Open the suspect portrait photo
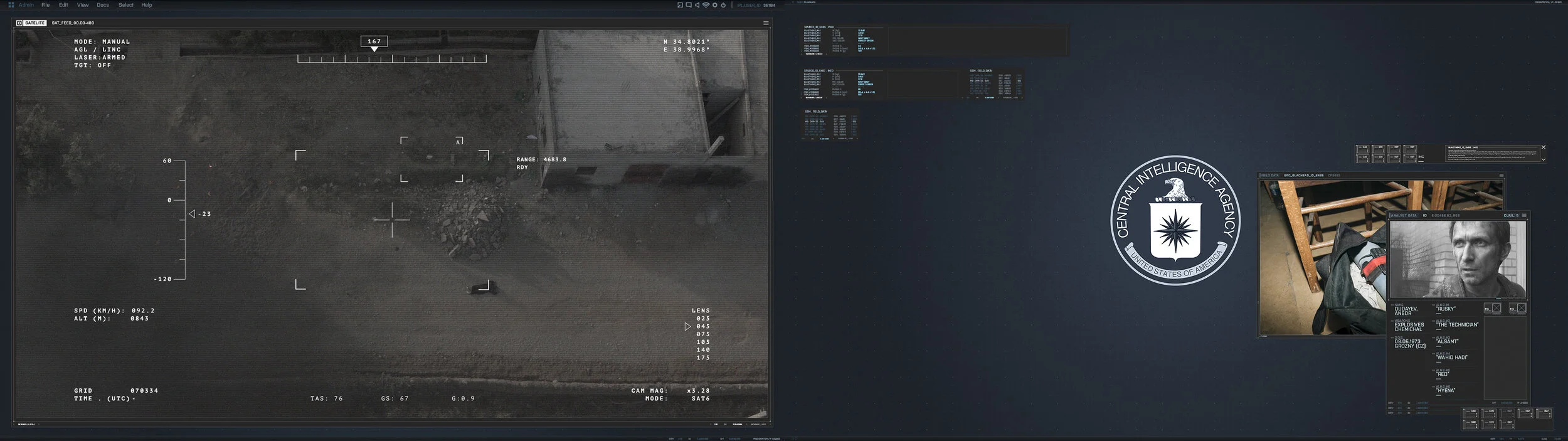 [1458, 258]
